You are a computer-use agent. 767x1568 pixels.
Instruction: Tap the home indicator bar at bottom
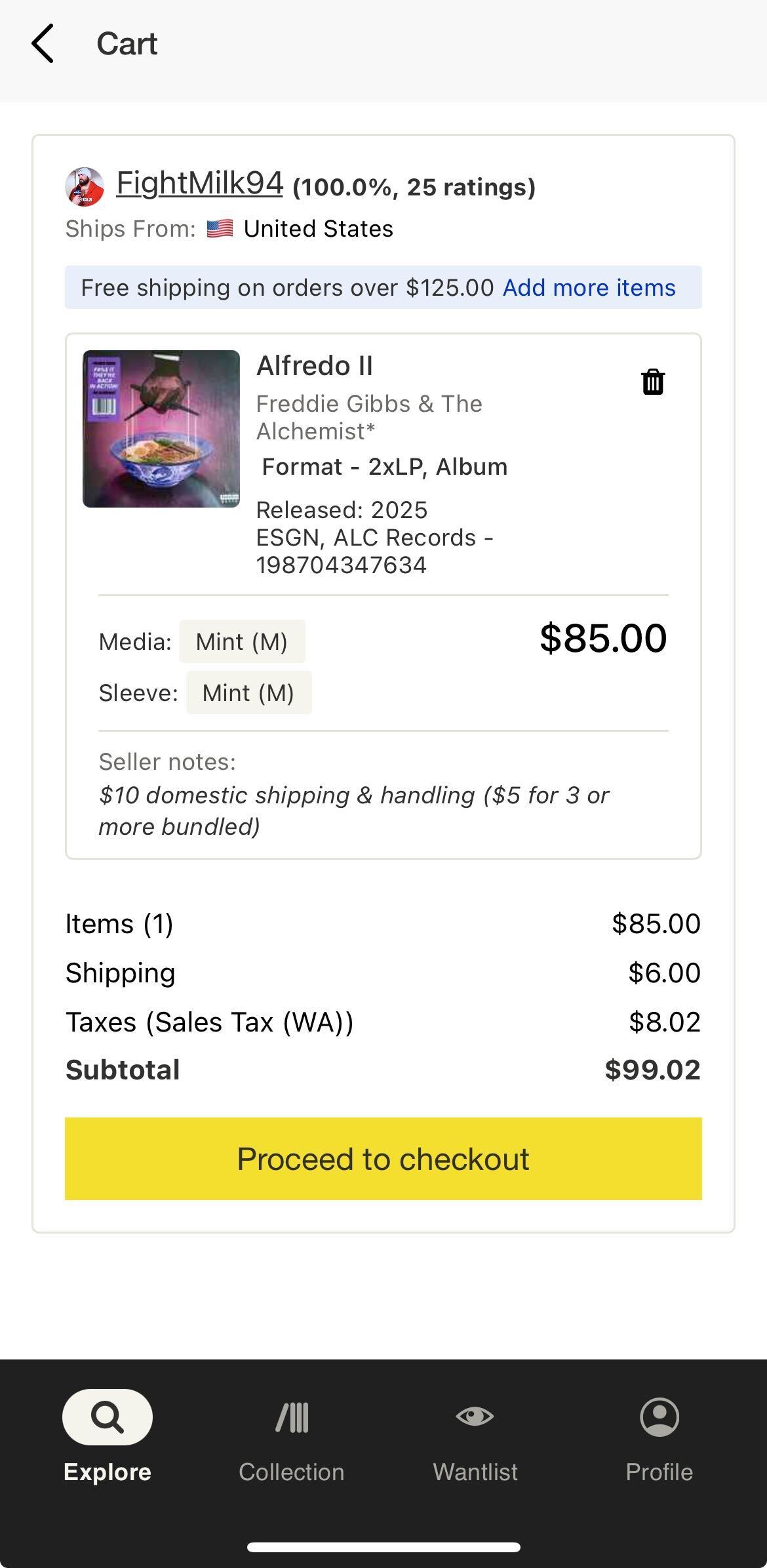tap(383, 1547)
